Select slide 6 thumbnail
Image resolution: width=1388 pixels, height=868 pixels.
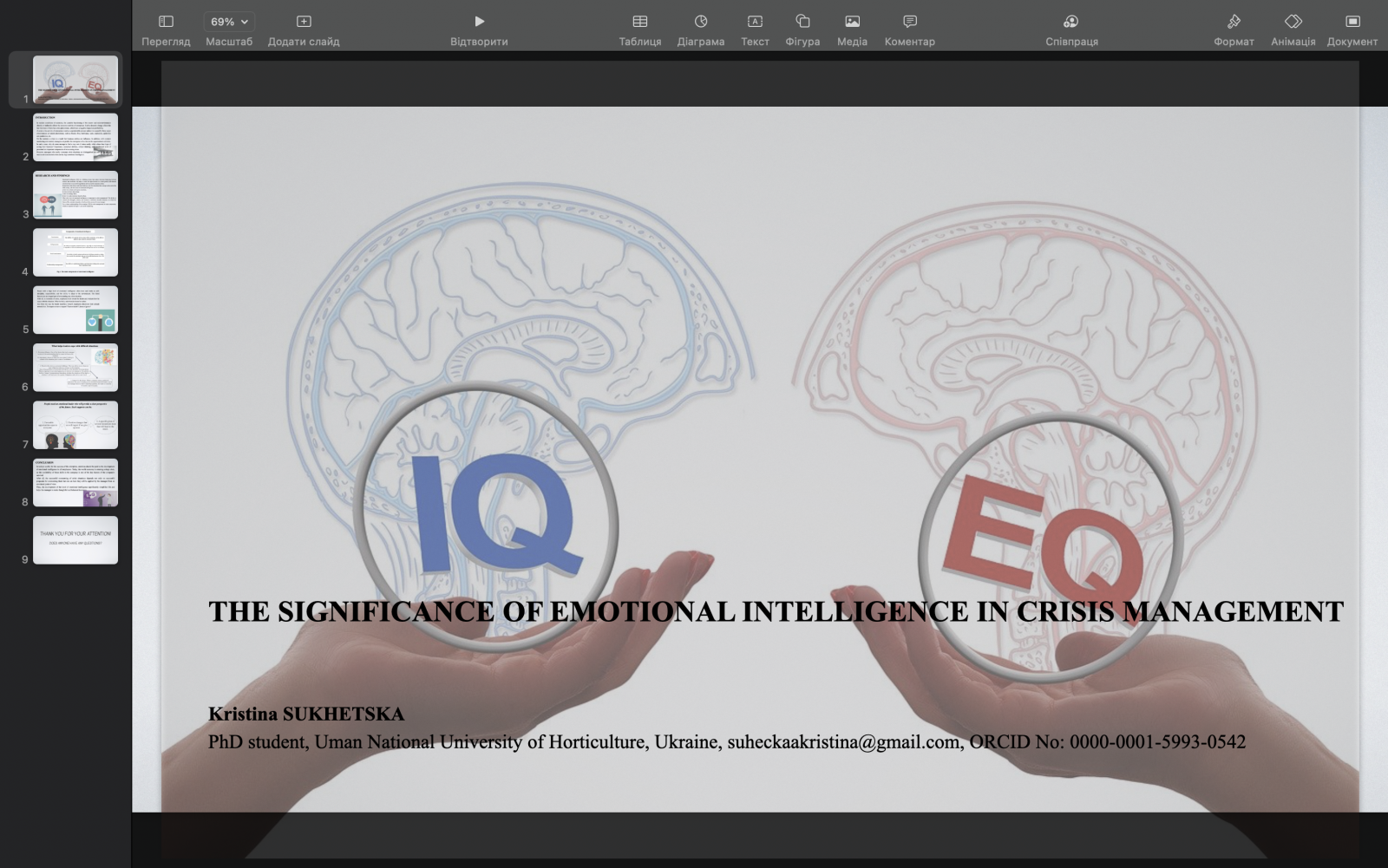[x=75, y=368]
